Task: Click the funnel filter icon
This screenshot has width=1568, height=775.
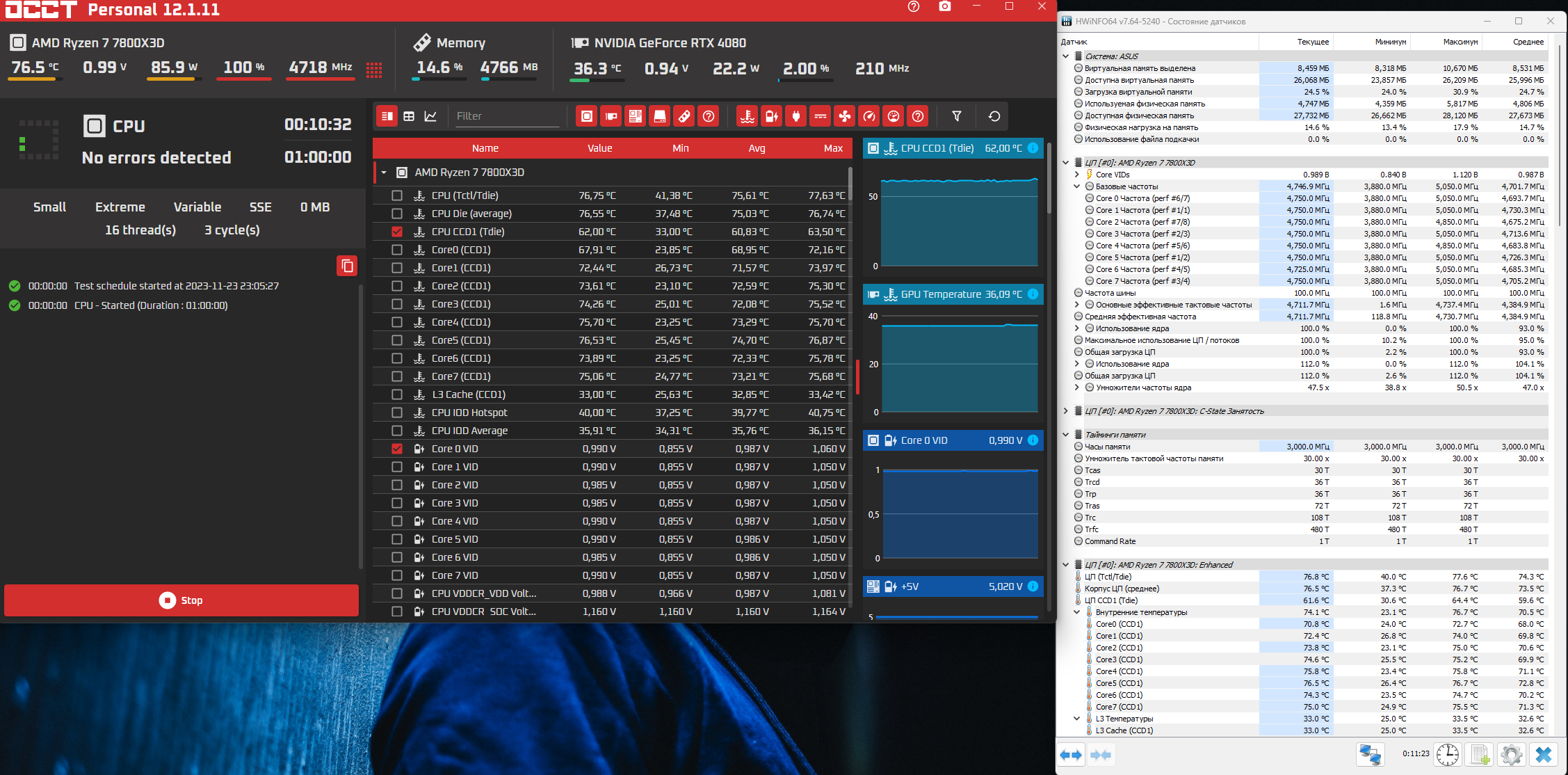Action: click(957, 116)
